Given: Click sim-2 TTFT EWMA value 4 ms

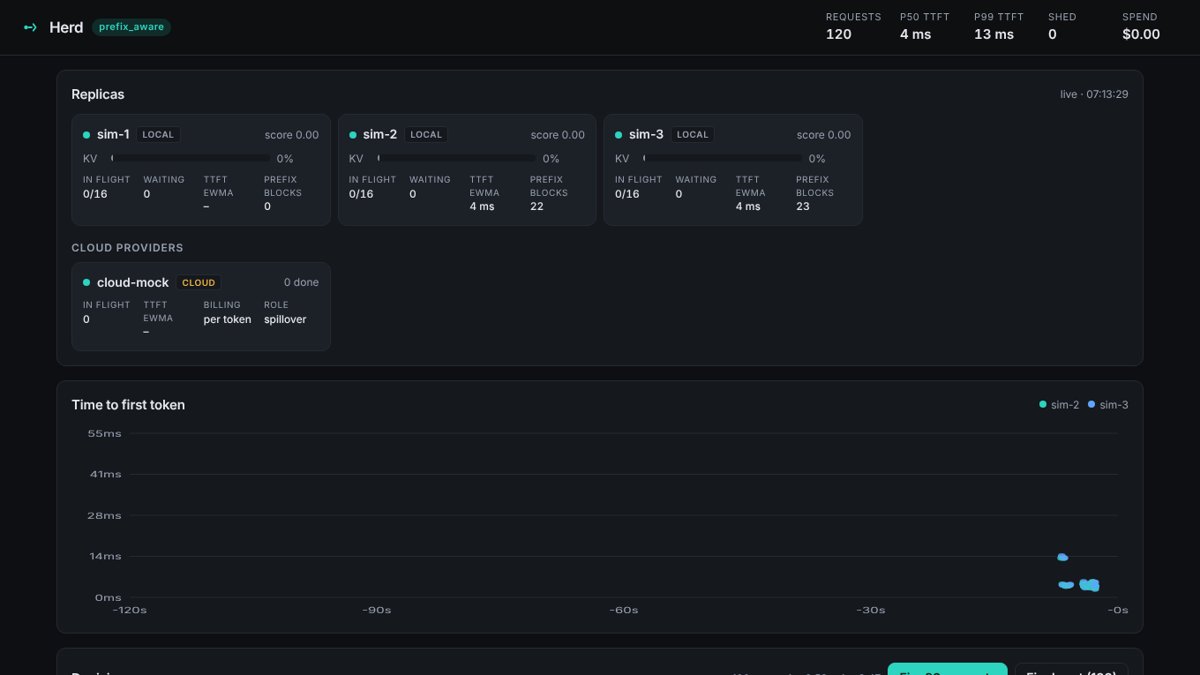Looking at the screenshot, I should pos(482,207).
